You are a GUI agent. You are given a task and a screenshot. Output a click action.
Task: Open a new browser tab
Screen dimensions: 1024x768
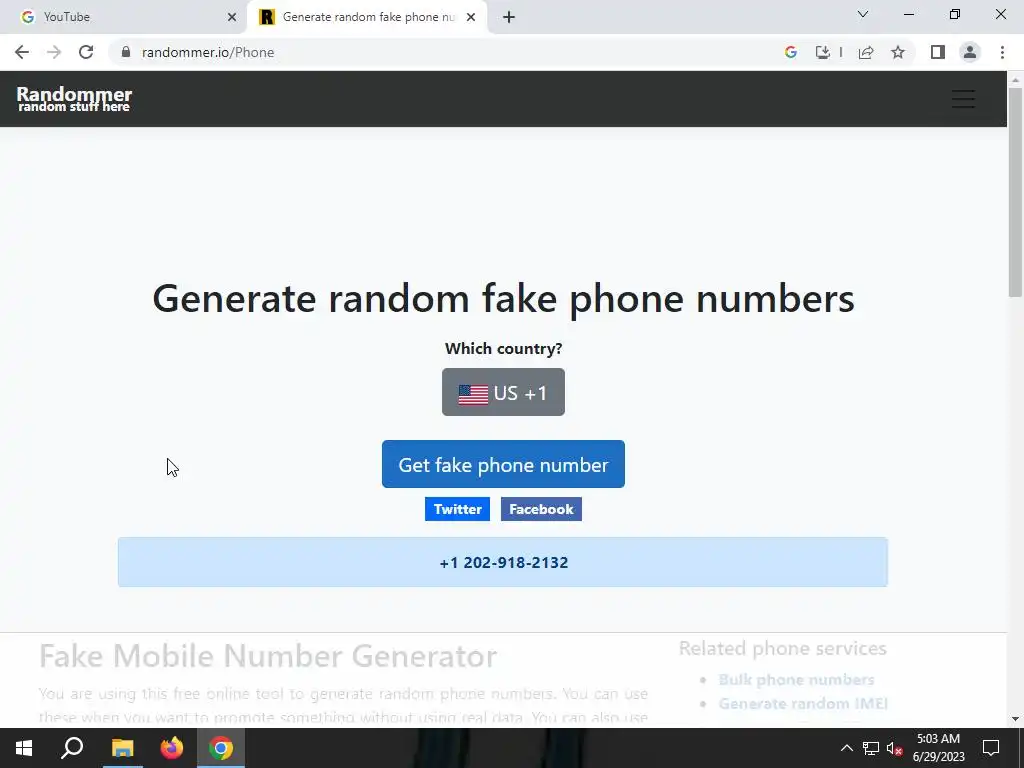[x=509, y=17]
